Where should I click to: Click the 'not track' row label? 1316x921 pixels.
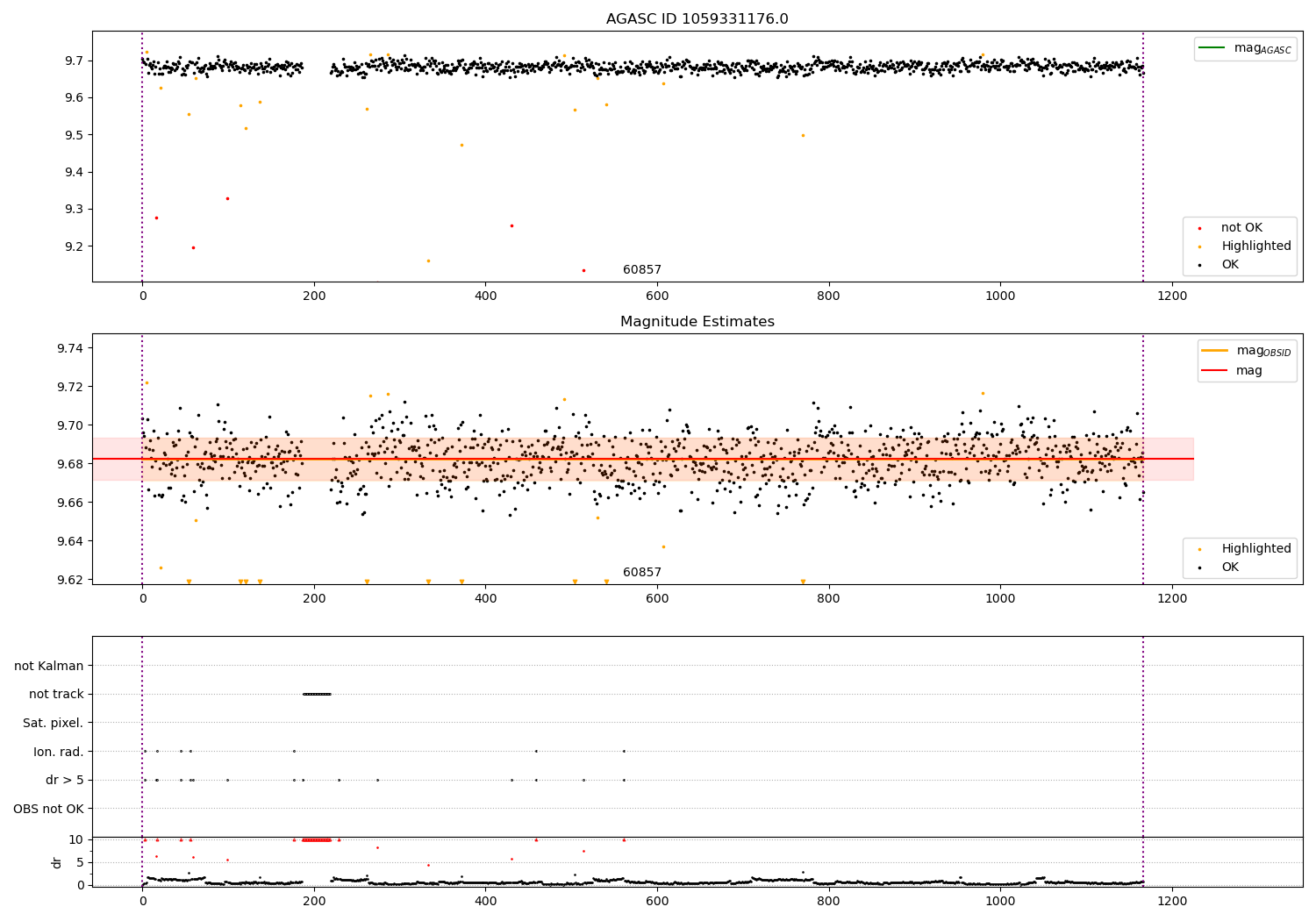(56, 695)
